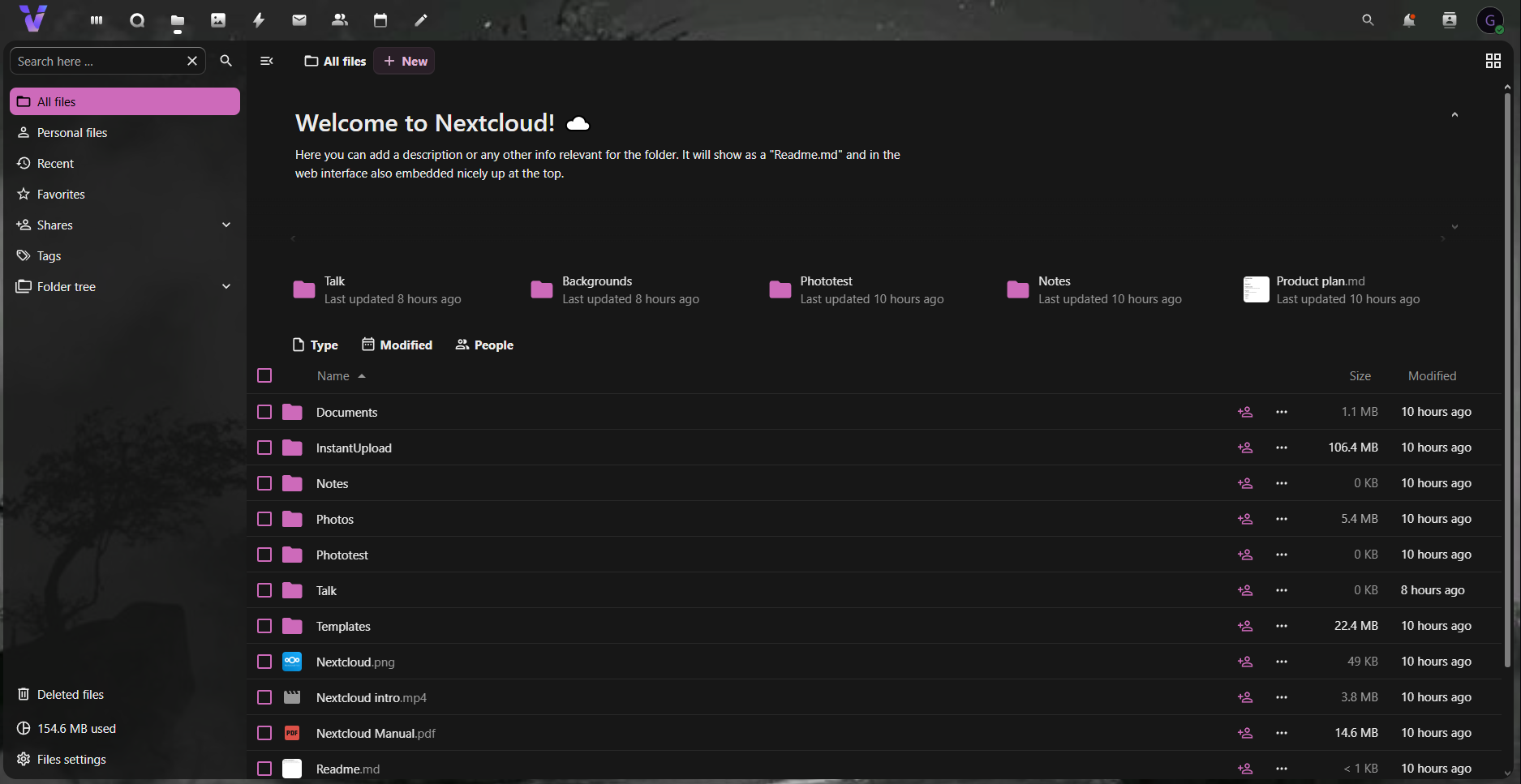Click the Nextcloud logo in top bar
Screen dimensions: 1521x784
click(x=33, y=19)
